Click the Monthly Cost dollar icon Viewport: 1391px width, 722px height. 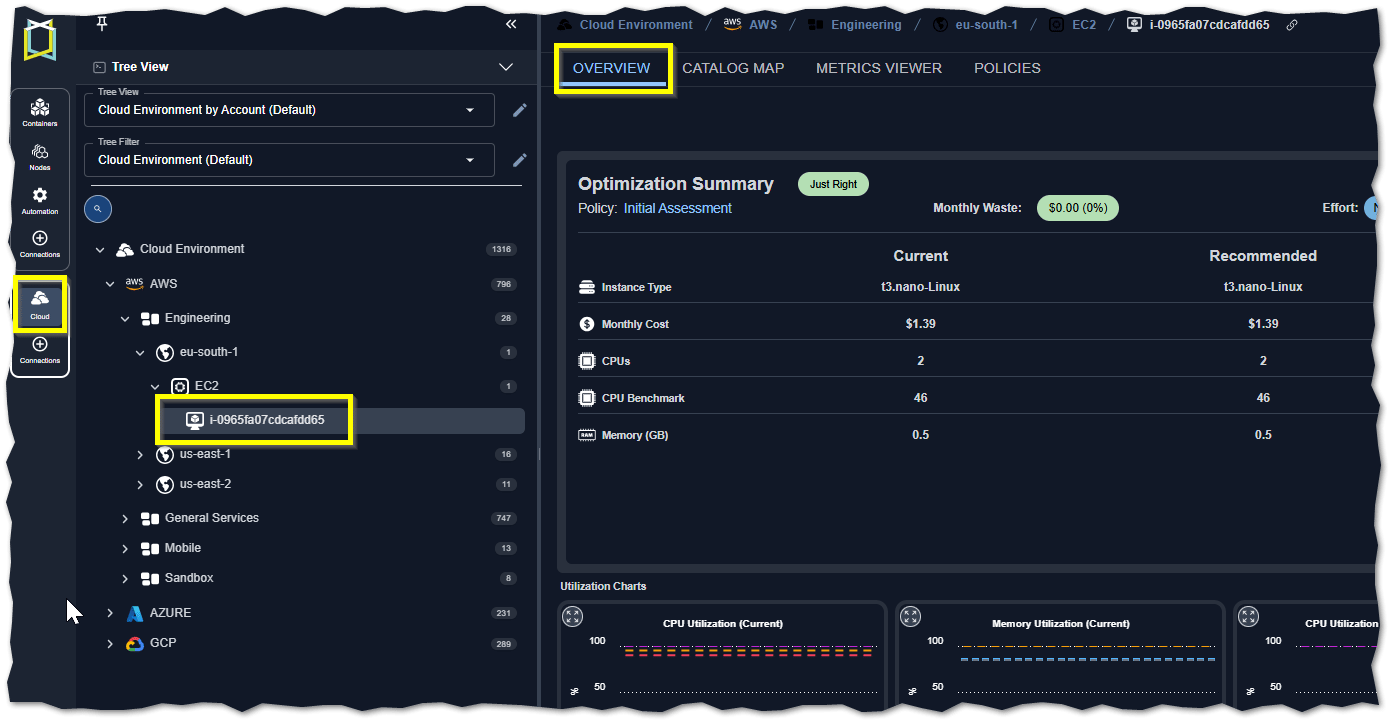pyautogui.click(x=587, y=324)
